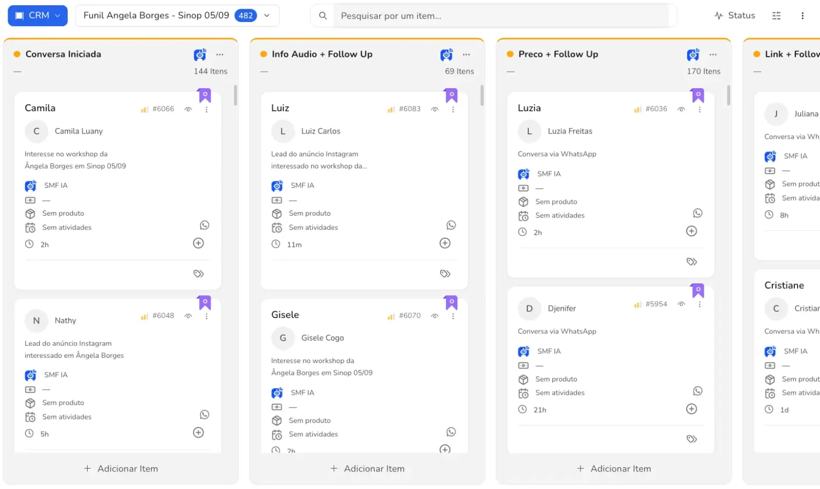
Task: Click the AI robot icon in Conversa Iniciada header
Action: [x=200, y=54]
